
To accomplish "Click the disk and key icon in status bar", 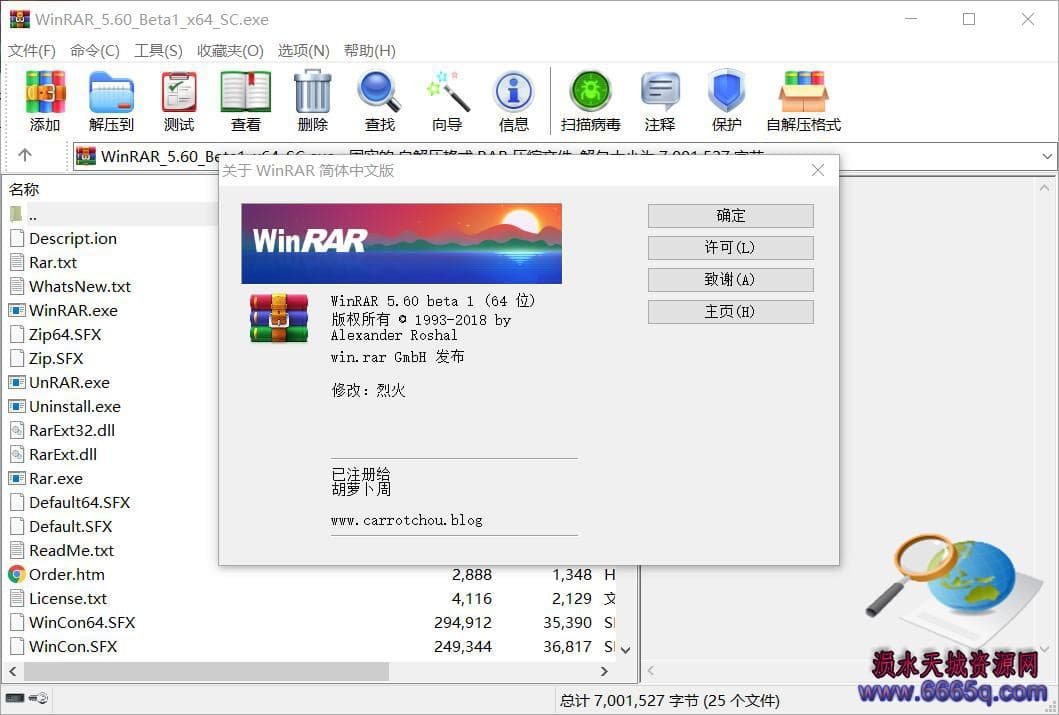I will 26,698.
